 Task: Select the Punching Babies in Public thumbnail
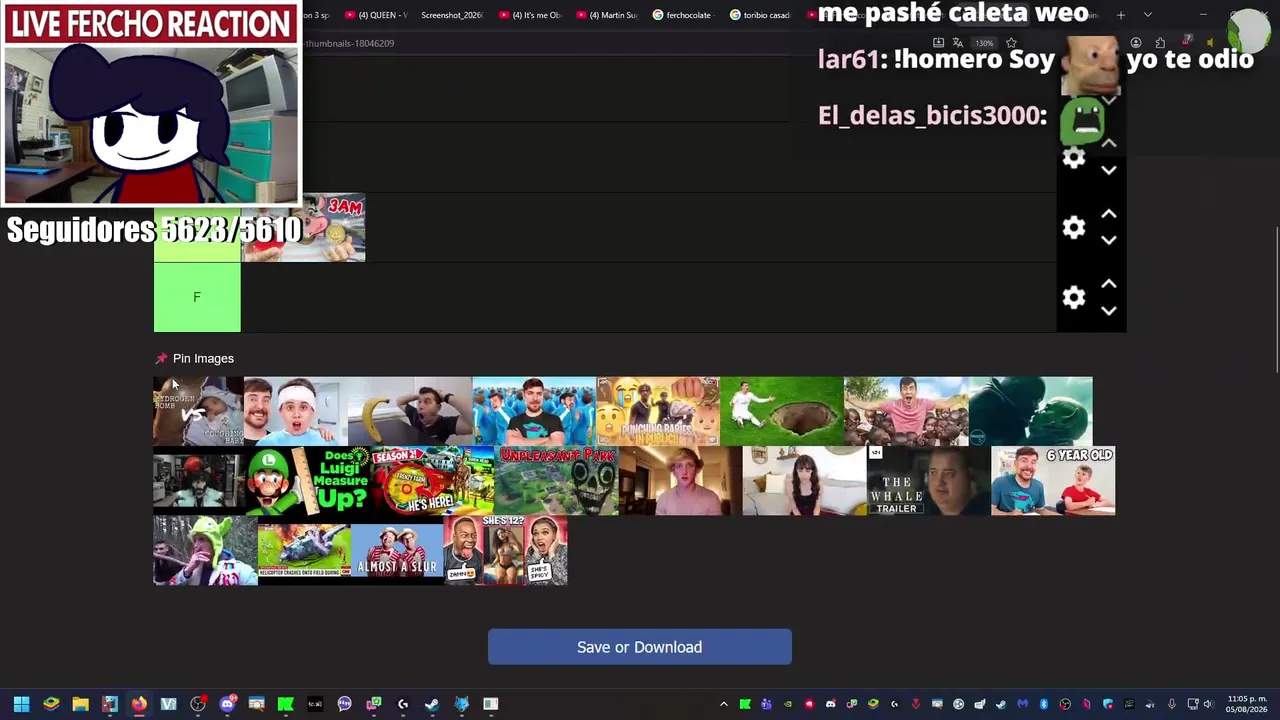(658, 411)
